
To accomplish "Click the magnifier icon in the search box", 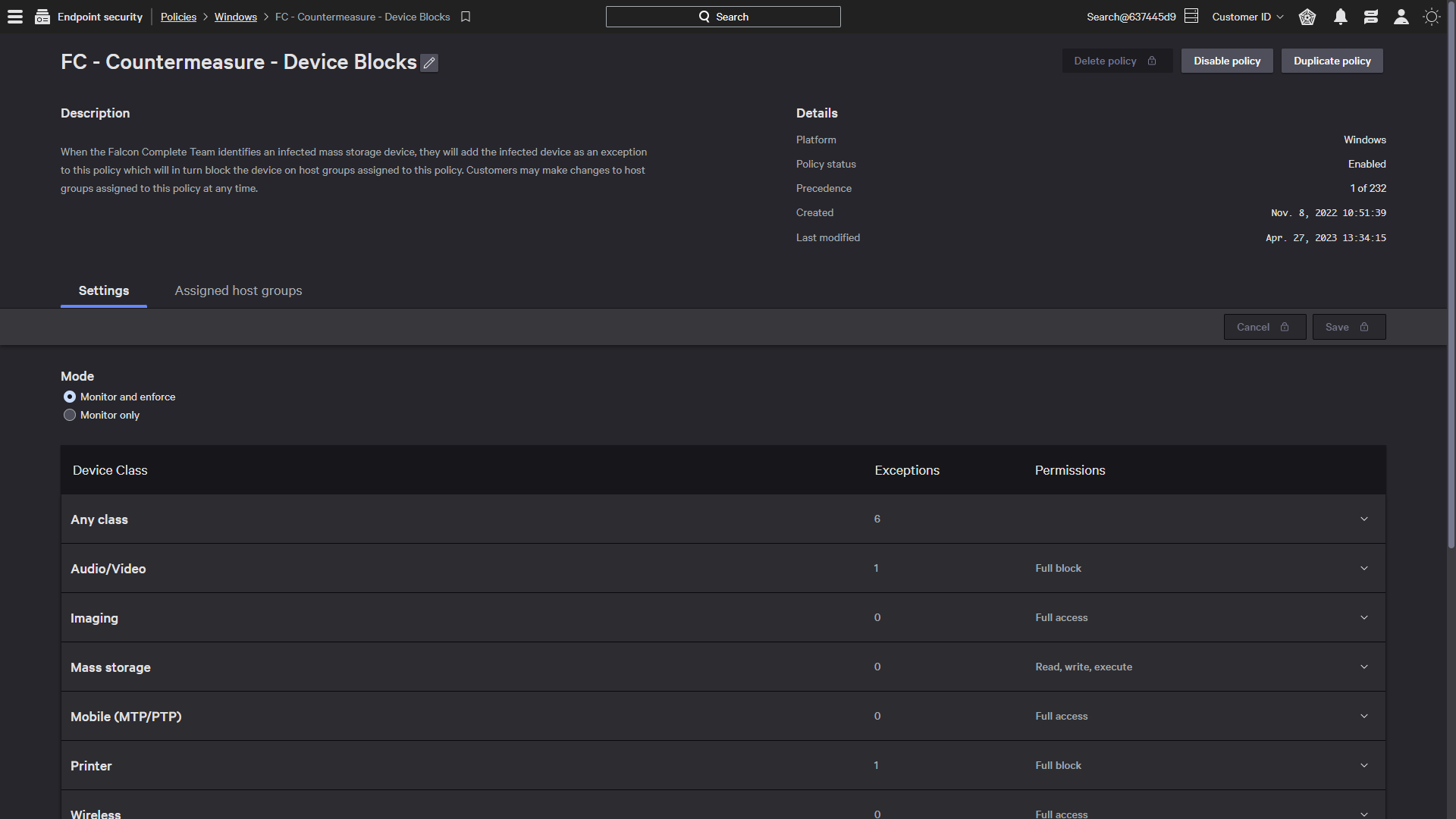I will tap(704, 17).
